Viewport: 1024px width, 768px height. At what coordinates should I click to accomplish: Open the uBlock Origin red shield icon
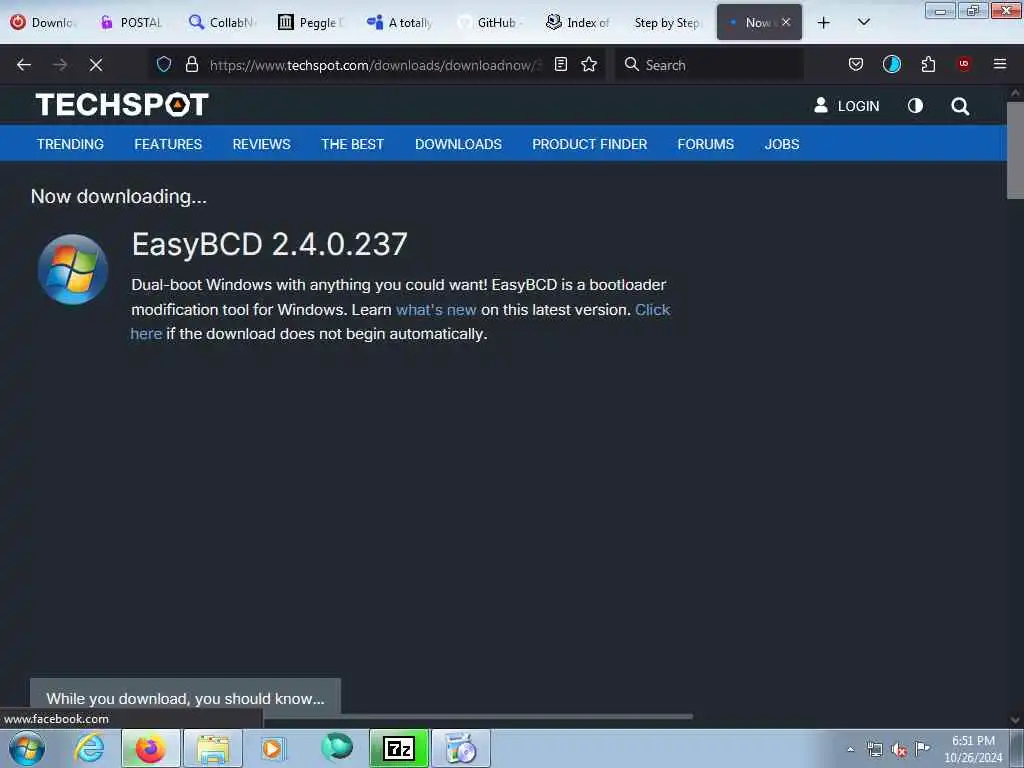click(x=964, y=64)
